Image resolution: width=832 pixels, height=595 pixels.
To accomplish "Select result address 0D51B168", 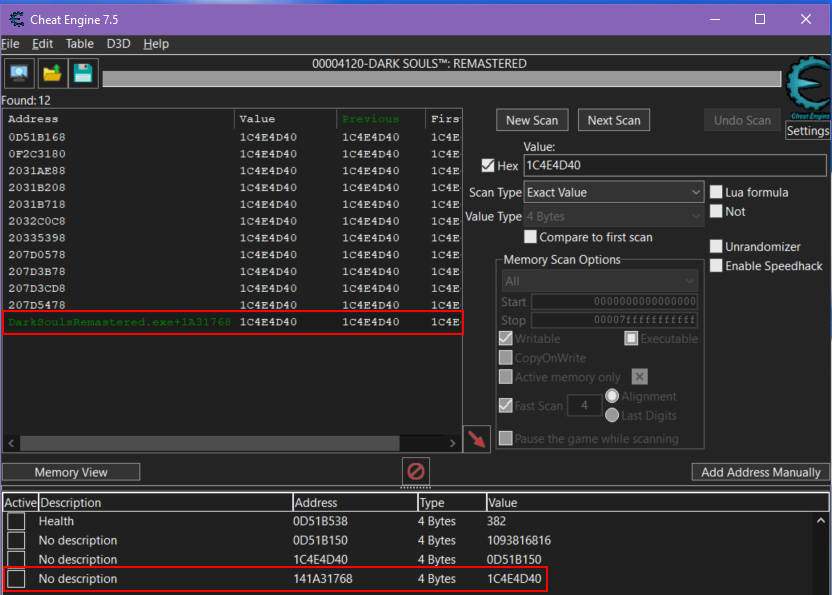I will click(x=37, y=137).
